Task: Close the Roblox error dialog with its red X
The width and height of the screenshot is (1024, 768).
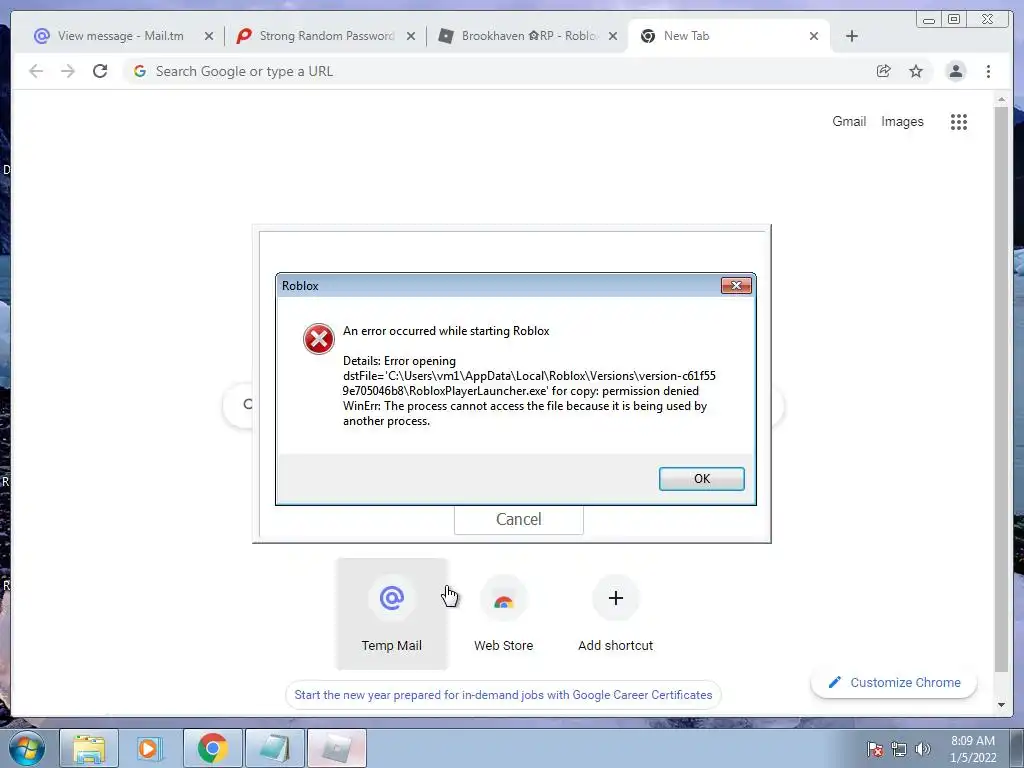Action: pos(736,285)
